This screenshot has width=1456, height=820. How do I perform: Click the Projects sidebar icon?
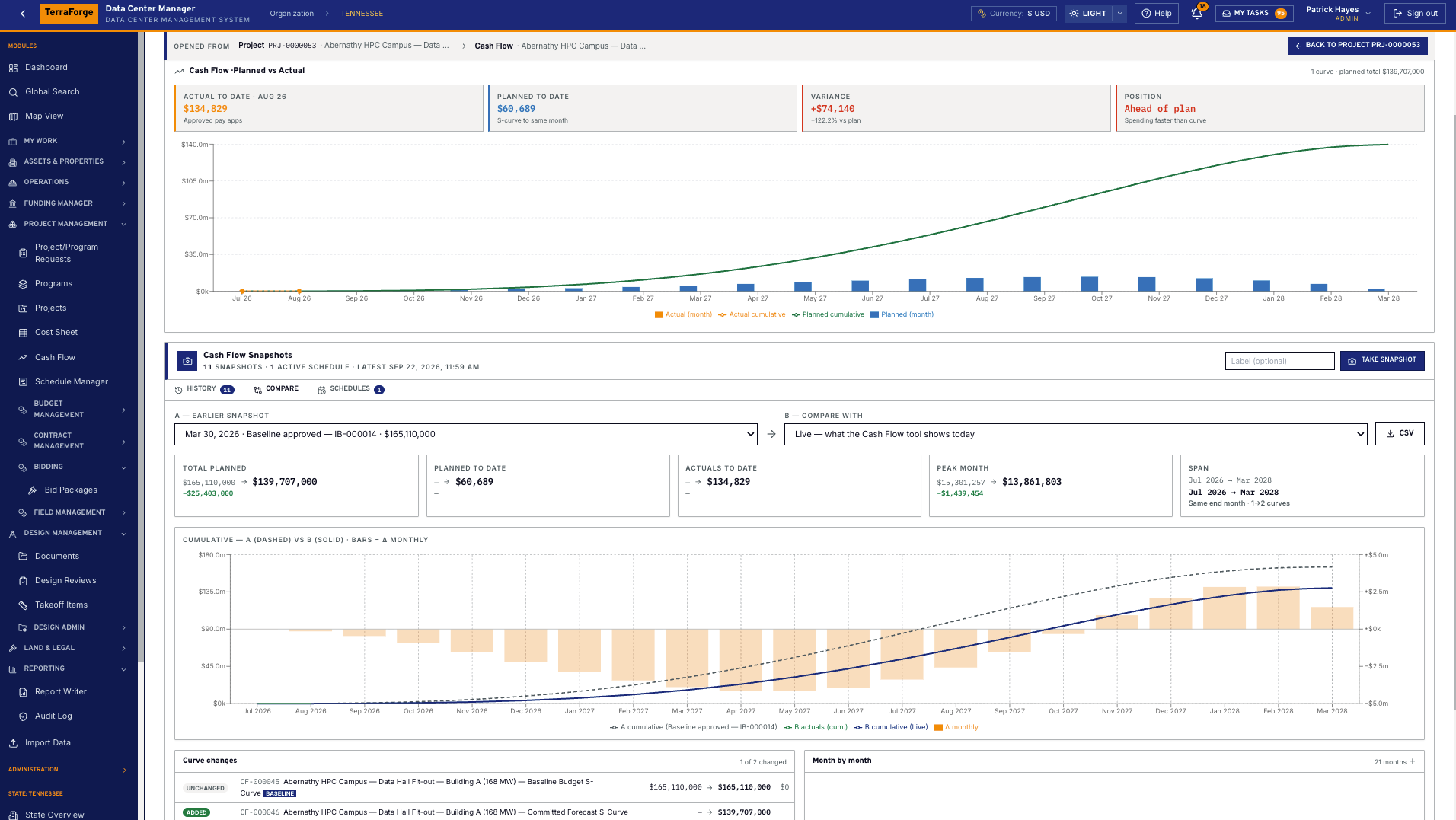[x=23, y=308]
